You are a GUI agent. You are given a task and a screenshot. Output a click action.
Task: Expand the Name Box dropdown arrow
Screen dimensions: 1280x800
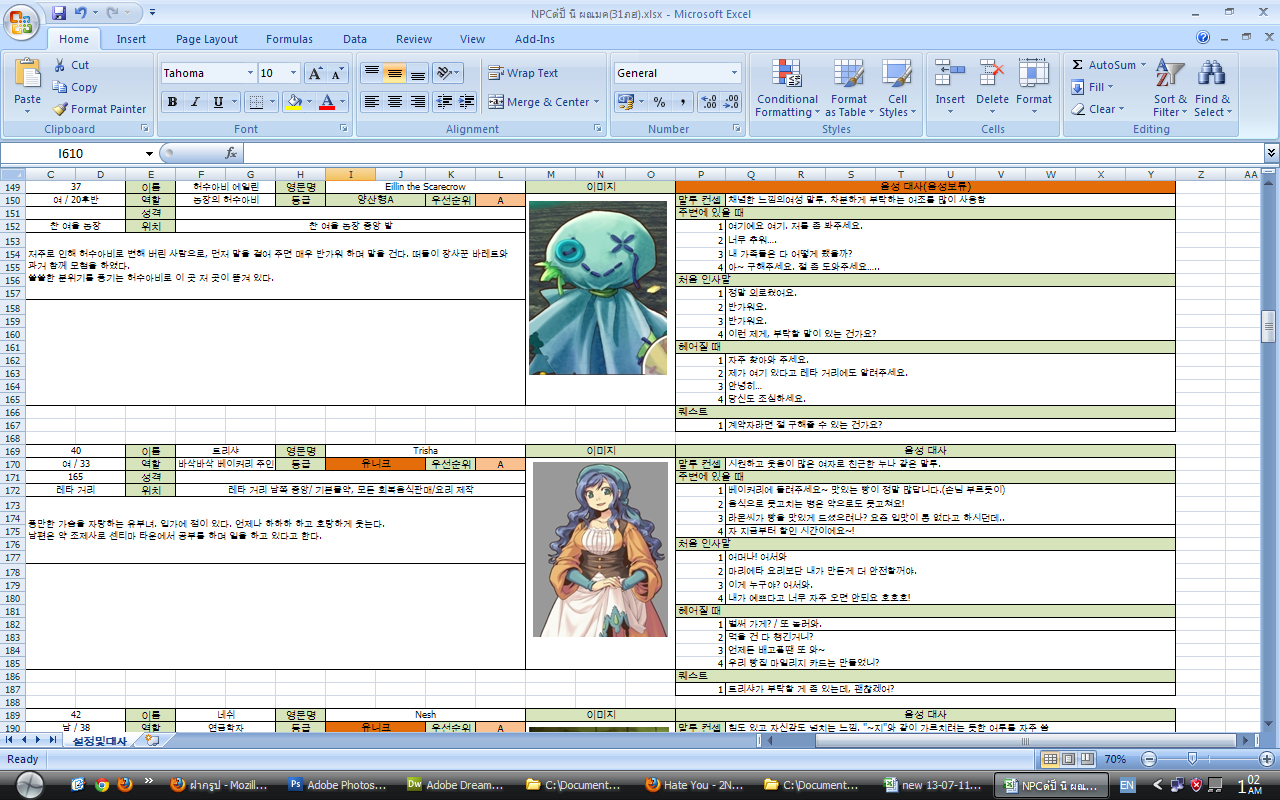(150, 153)
